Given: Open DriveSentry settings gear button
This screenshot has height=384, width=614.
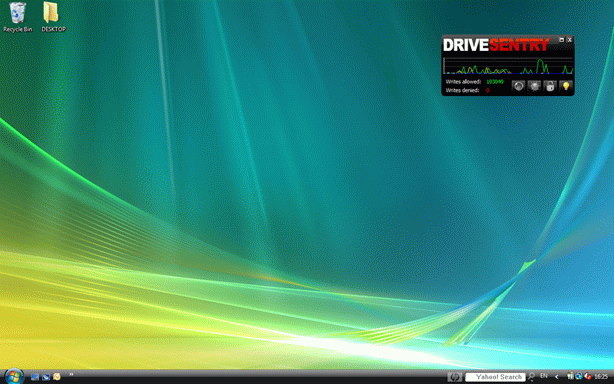Looking at the screenshot, I should (534, 86).
